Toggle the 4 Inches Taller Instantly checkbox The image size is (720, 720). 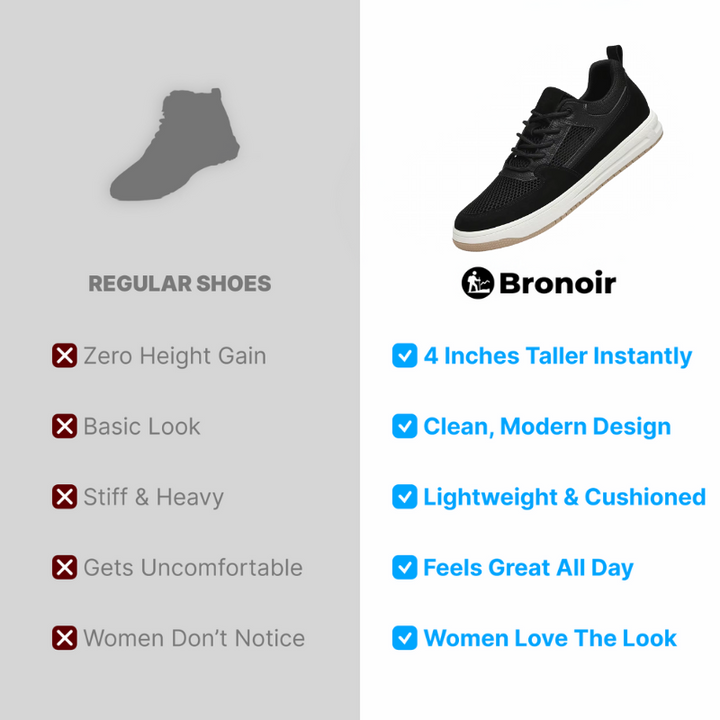(x=405, y=355)
